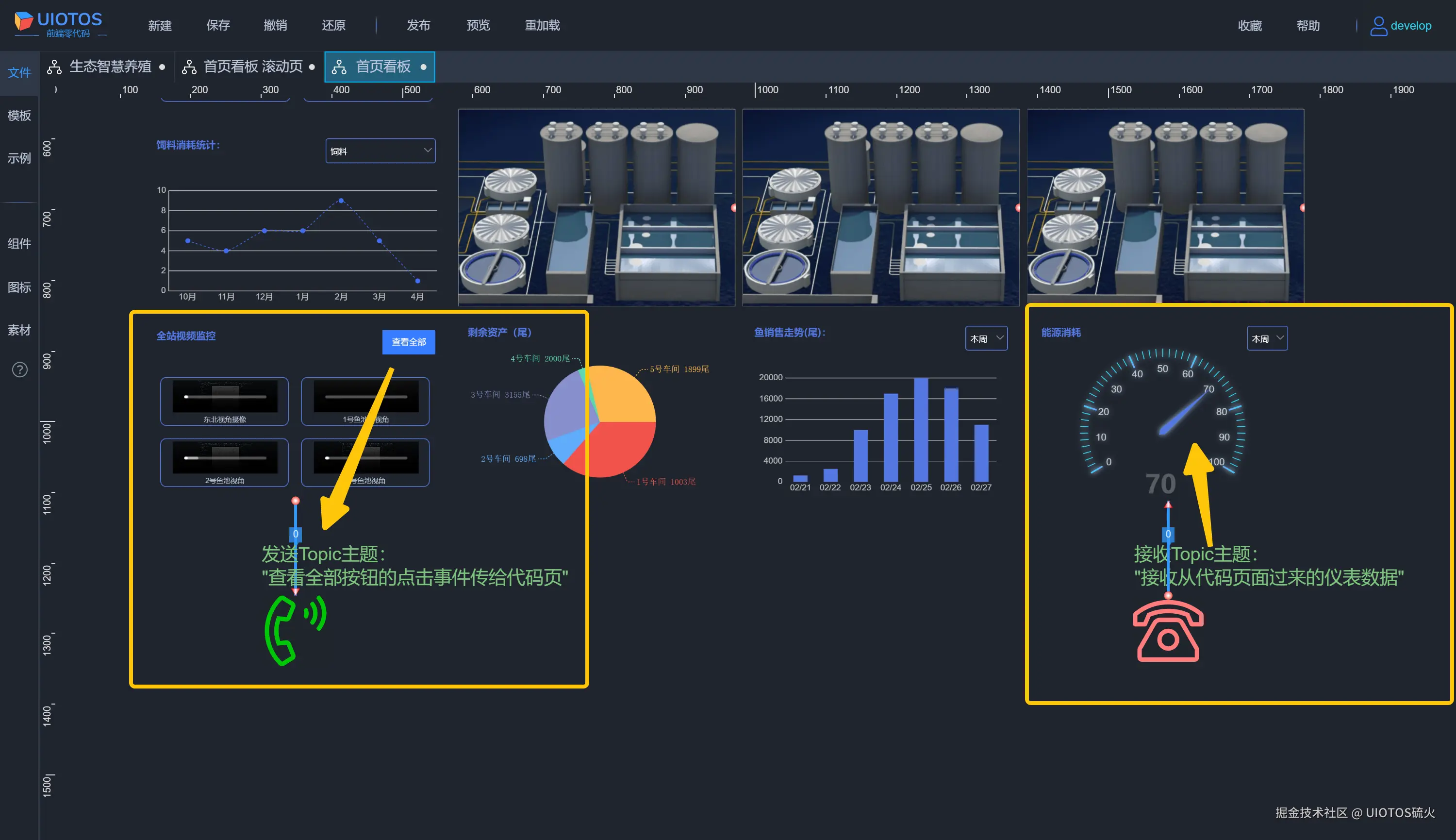Viewport: 1456px width, 840px height.
Task: Click unsaved dot on 首页看板 tab
Action: point(424,67)
